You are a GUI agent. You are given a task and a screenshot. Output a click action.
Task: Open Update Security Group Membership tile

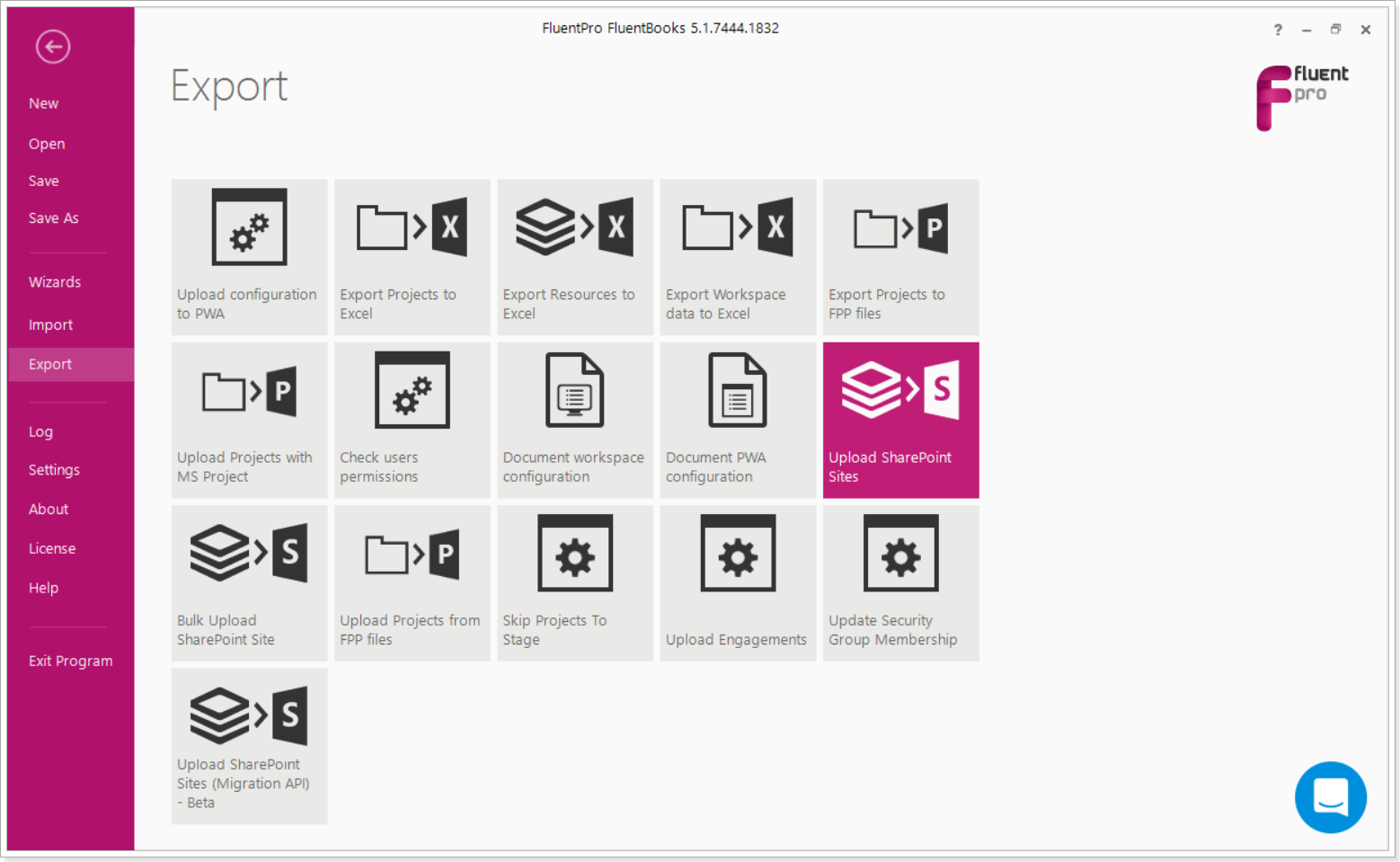click(901, 583)
